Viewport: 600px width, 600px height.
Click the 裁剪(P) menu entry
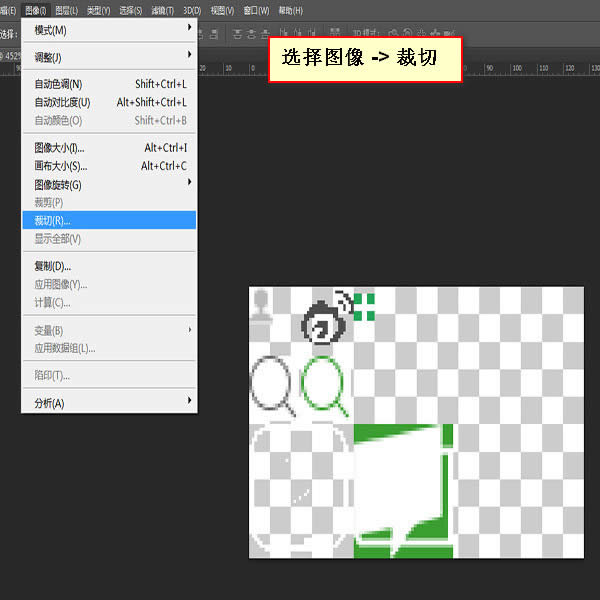pos(109,202)
